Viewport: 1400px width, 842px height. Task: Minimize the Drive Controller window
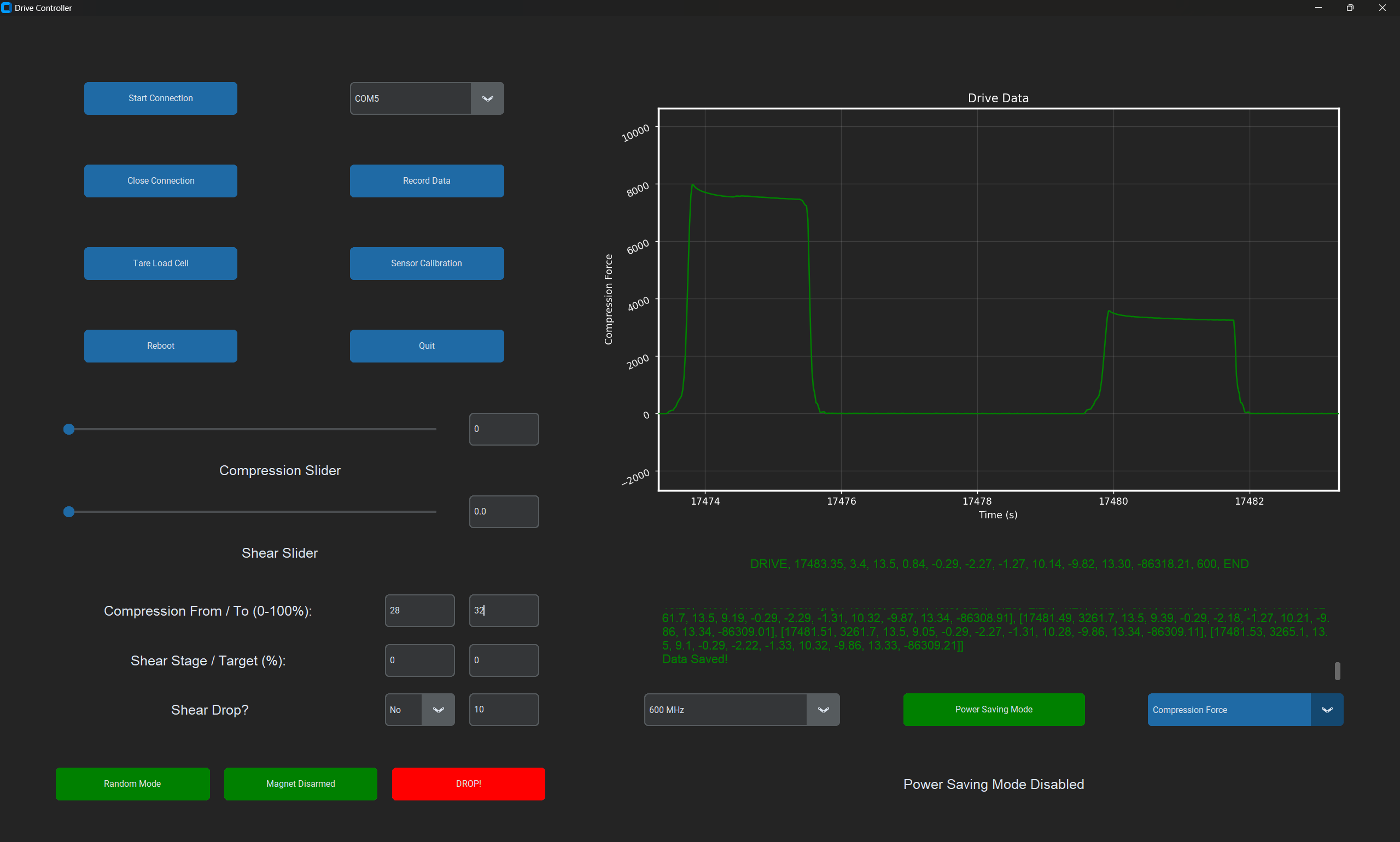(1318, 8)
